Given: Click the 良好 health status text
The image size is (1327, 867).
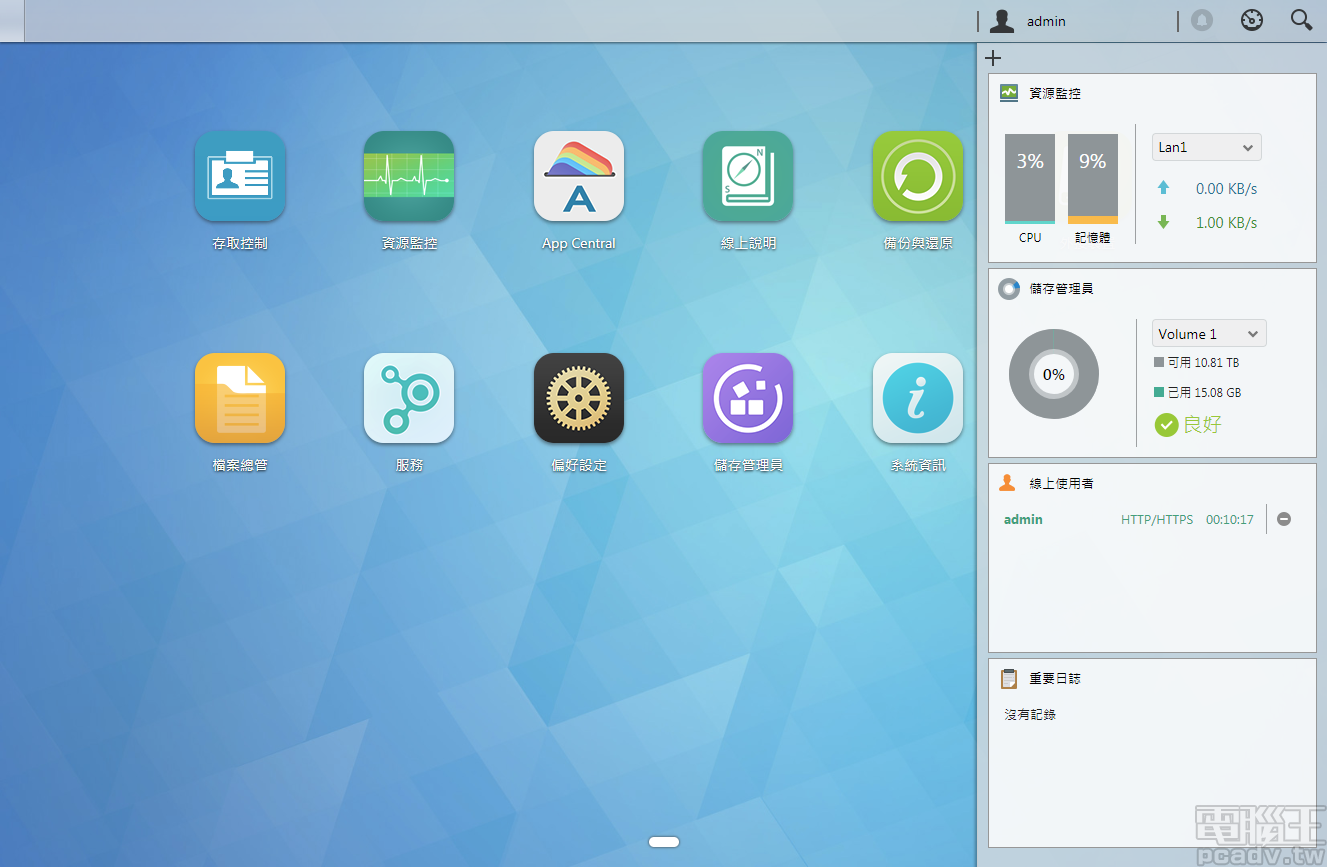Looking at the screenshot, I should tap(1202, 425).
